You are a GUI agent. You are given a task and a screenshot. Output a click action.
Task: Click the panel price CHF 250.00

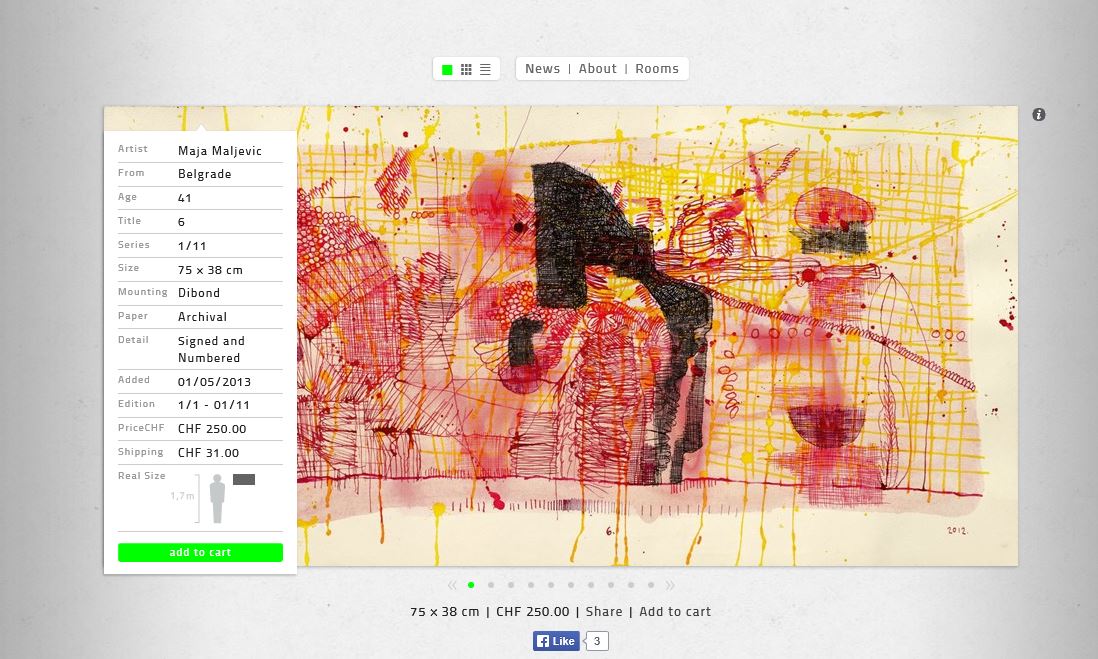(211, 429)
